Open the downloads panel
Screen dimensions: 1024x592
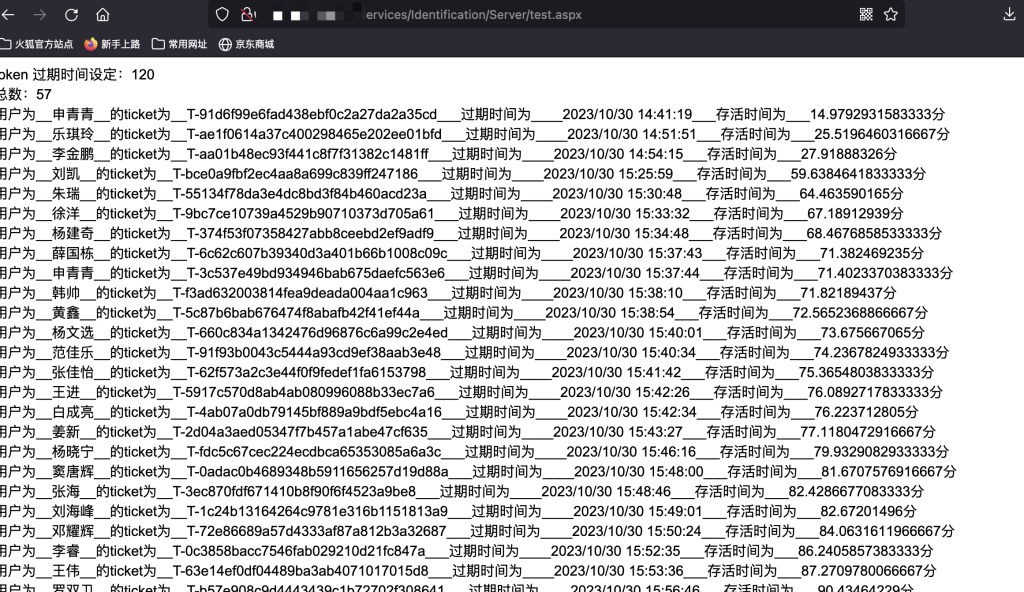pyautogui.click(x=1008, y=15)
